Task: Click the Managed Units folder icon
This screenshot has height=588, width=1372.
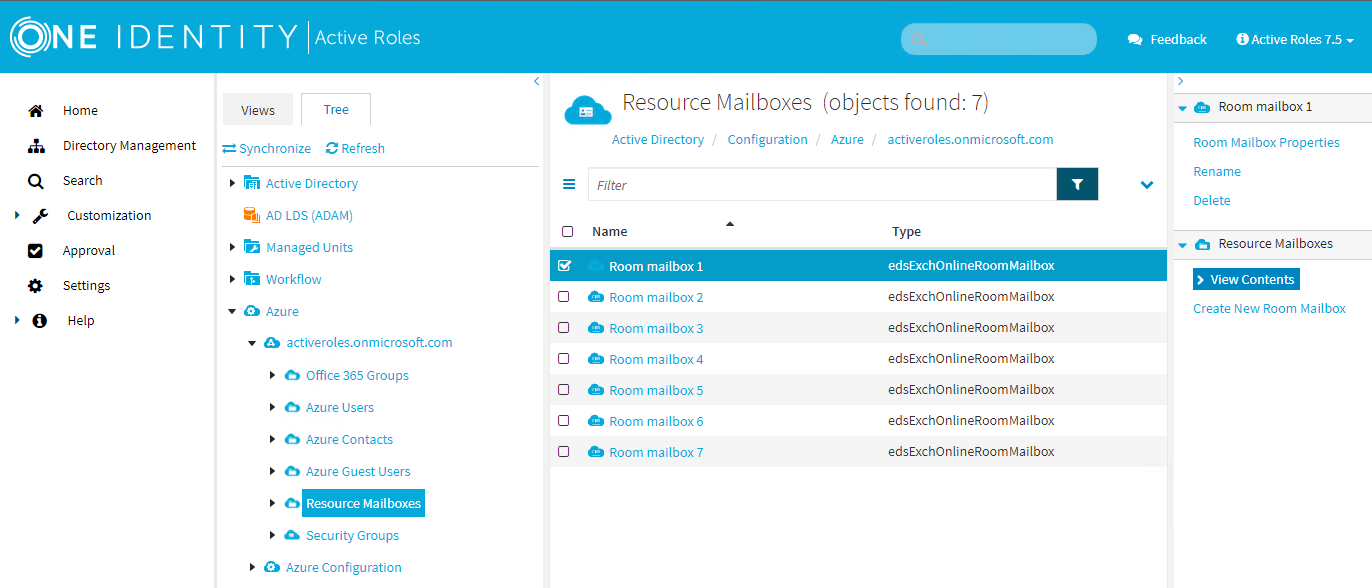Action: [x=252, y=247]
